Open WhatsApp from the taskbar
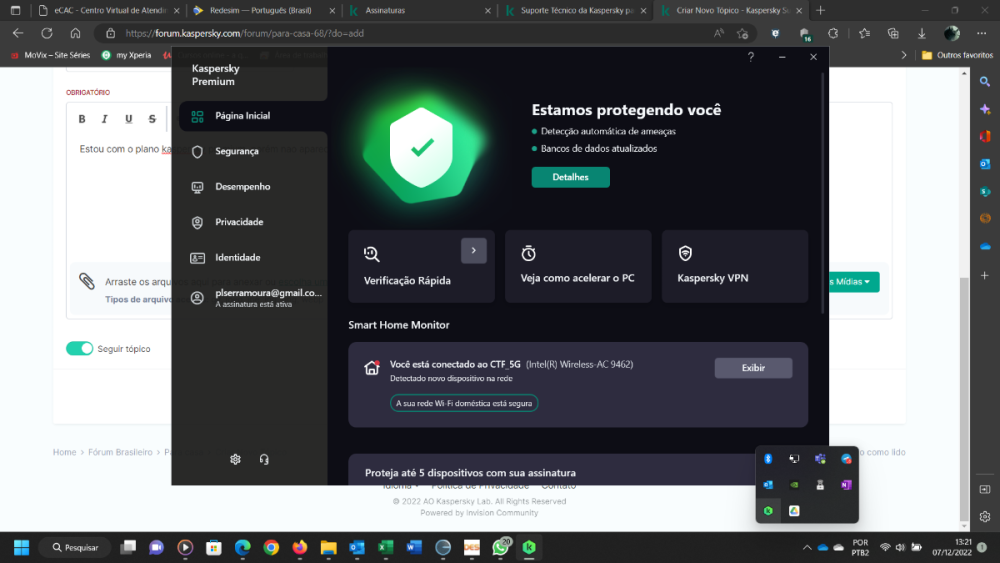 [x=501, y=547]
